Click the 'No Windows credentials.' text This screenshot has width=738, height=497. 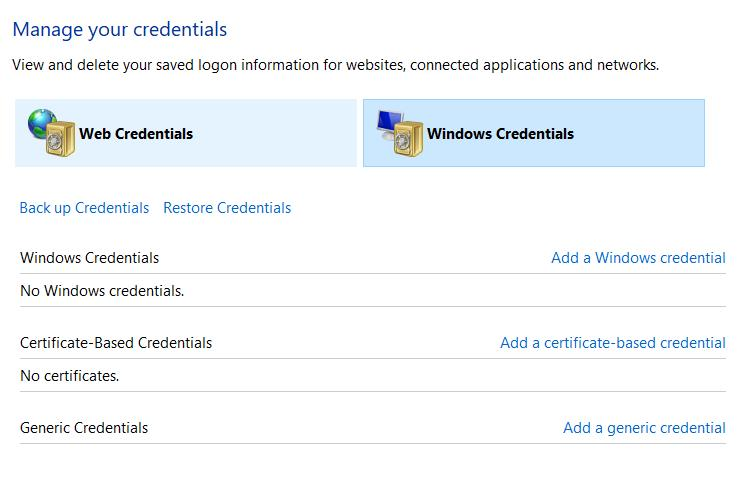(x=102, y=291)
